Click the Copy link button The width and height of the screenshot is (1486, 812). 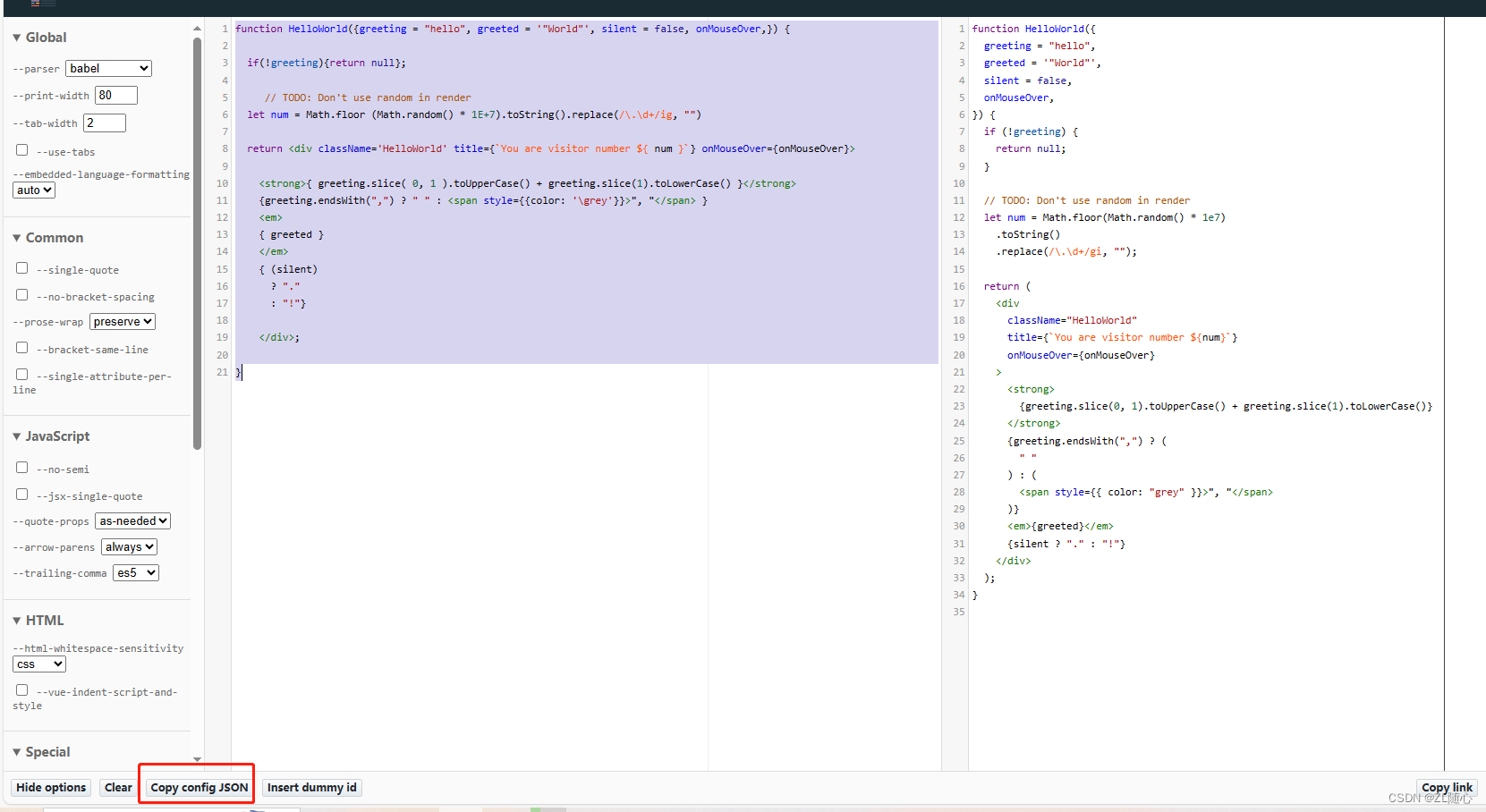pyautogui.click(x=1447, y=788)
